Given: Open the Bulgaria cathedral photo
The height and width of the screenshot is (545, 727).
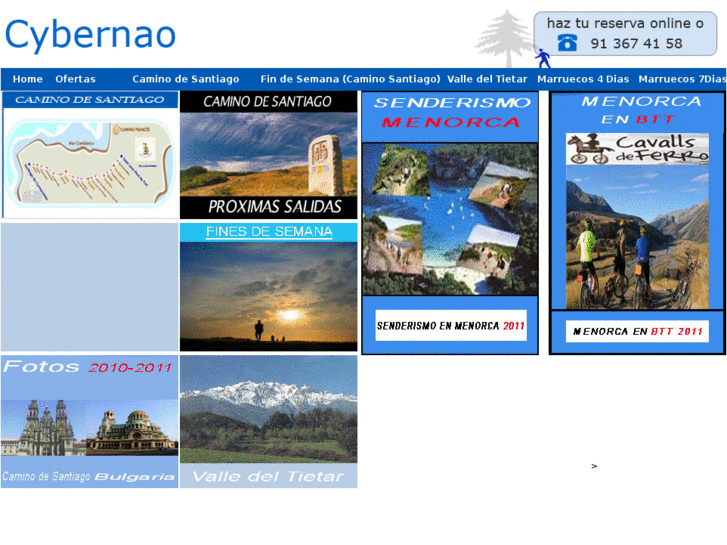Looking at the screenshot, I should click(x=132, y=430).
